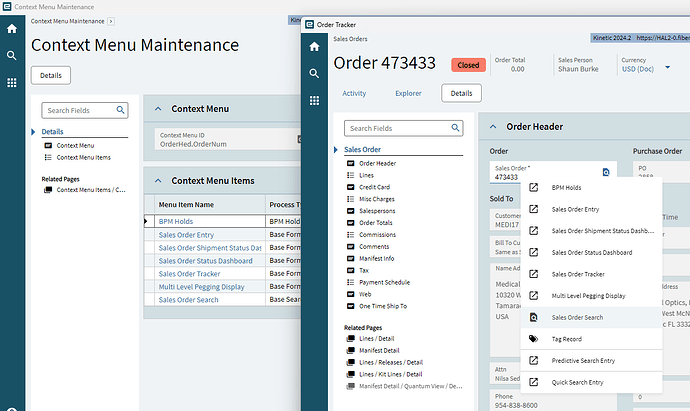This screenshot has height=411, width=690.
Task: Collapse the Order Header panel
Action: (x=492, y=127)
